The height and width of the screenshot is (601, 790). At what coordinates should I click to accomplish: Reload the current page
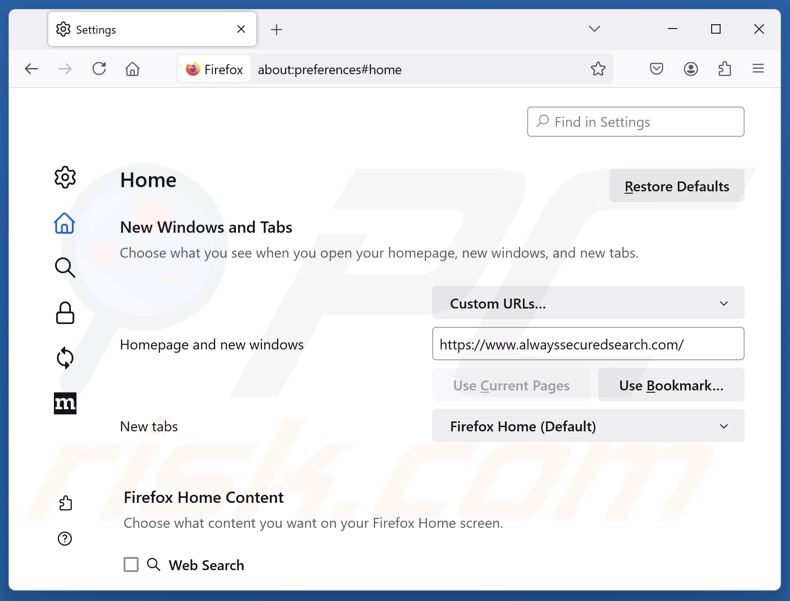[99, 69]
